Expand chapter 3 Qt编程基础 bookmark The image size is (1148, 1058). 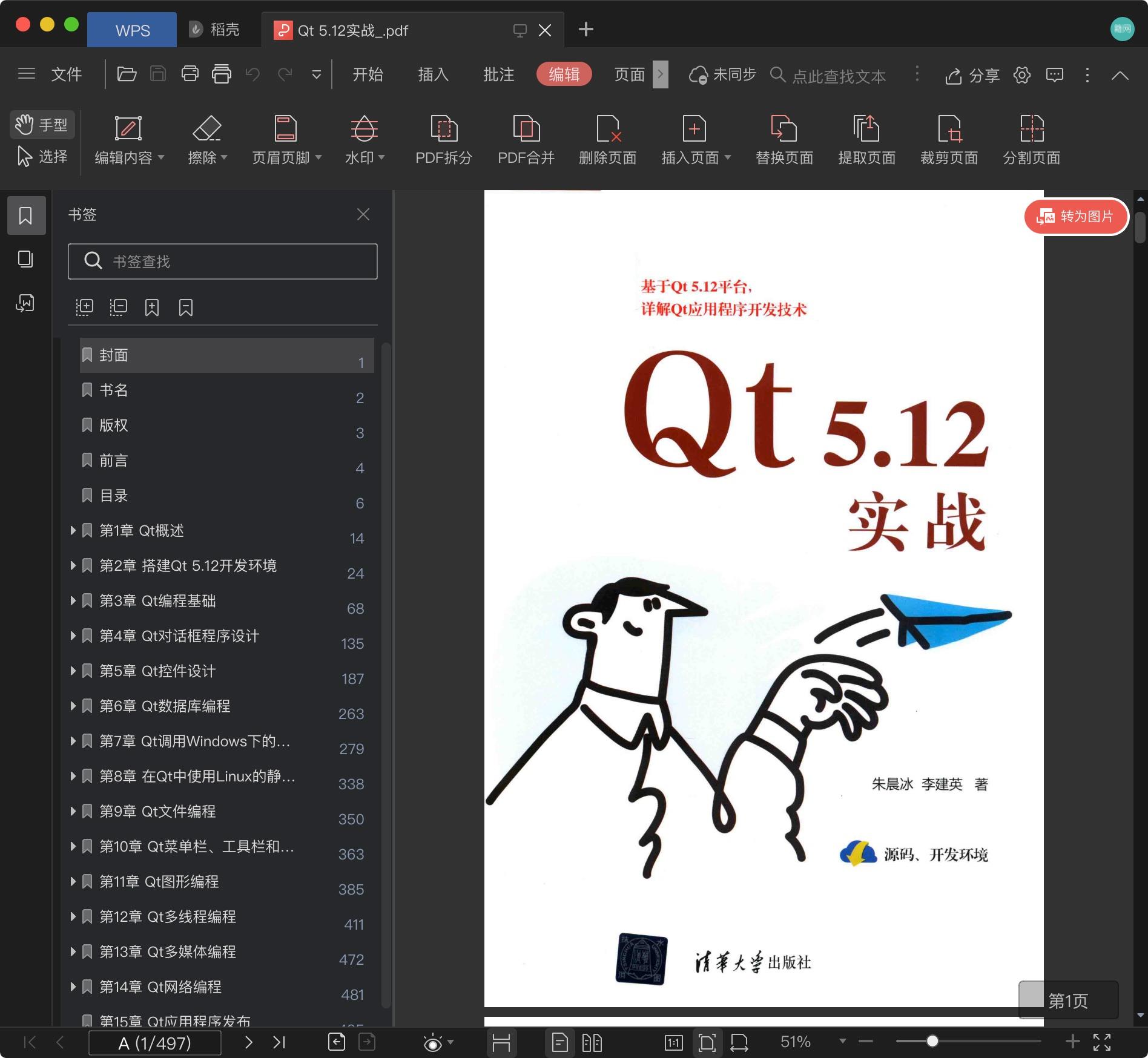click(73, 600)
